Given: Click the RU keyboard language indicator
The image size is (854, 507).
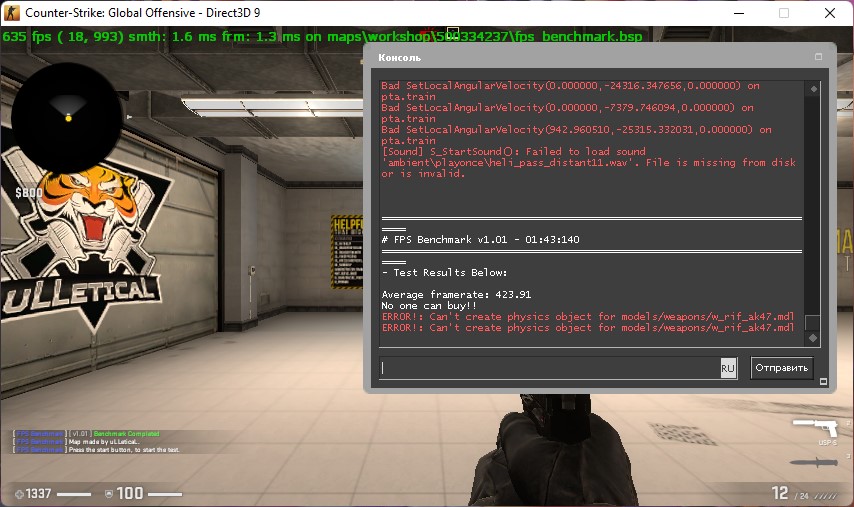Looking at the screenshot, I should (728, 369).
